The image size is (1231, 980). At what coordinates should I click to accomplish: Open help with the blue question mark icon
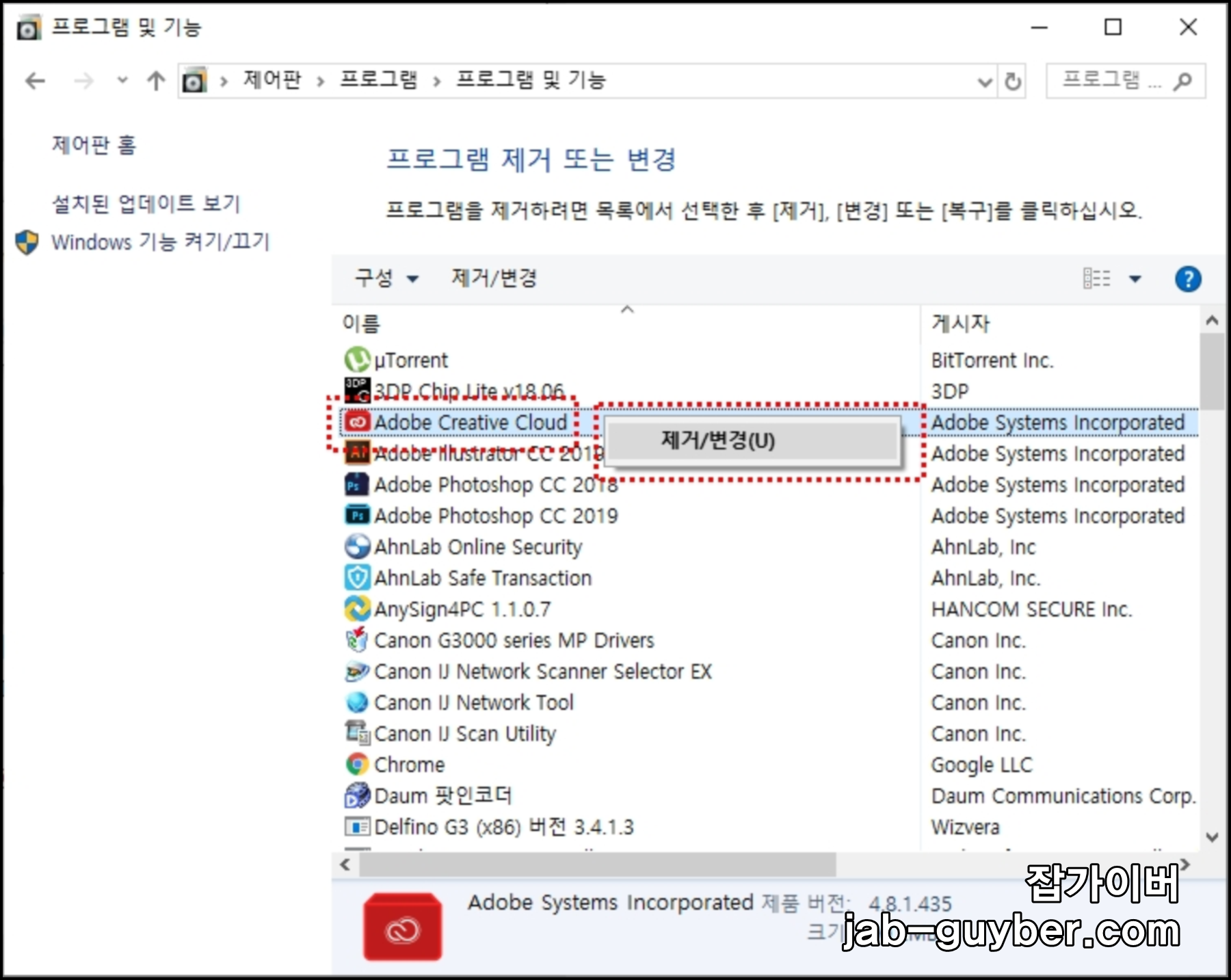tap(1188, 279)
